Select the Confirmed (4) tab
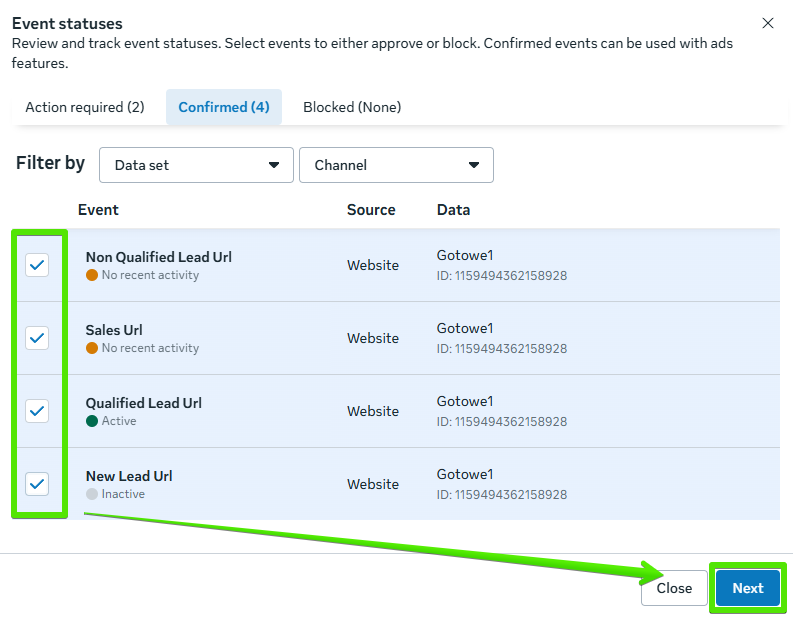 tap(224, 107)
